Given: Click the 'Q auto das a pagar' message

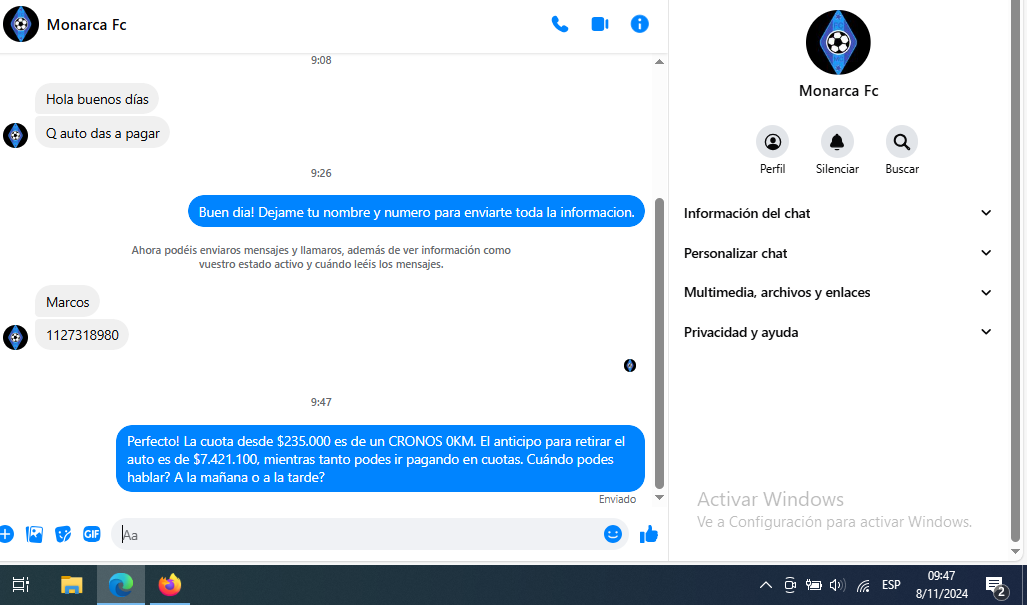Looking at the screenshot, I should coord(102,133).
